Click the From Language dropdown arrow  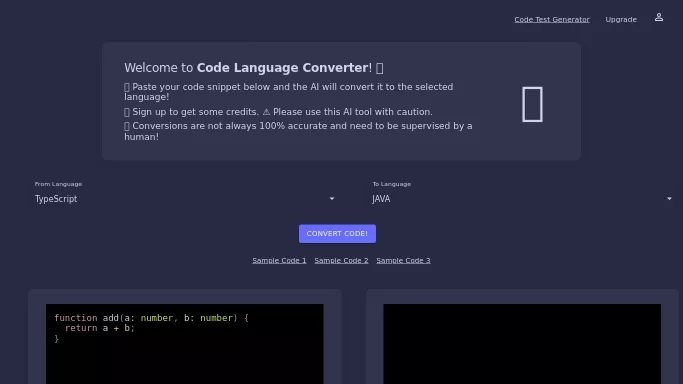[331, 199]
